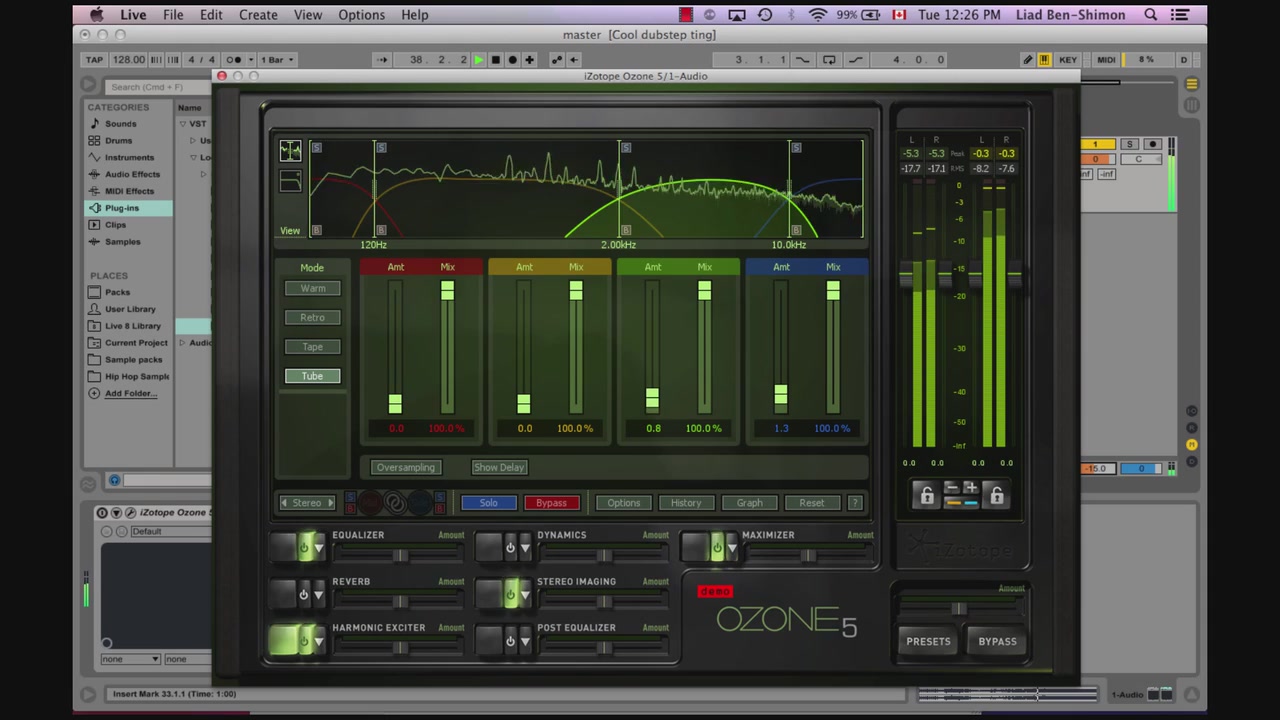This screenshot has height=720, width=1280.
Task: Open Equalizer preset arrow dropdown
Action: pyautogui.click(x=319, y=548)
